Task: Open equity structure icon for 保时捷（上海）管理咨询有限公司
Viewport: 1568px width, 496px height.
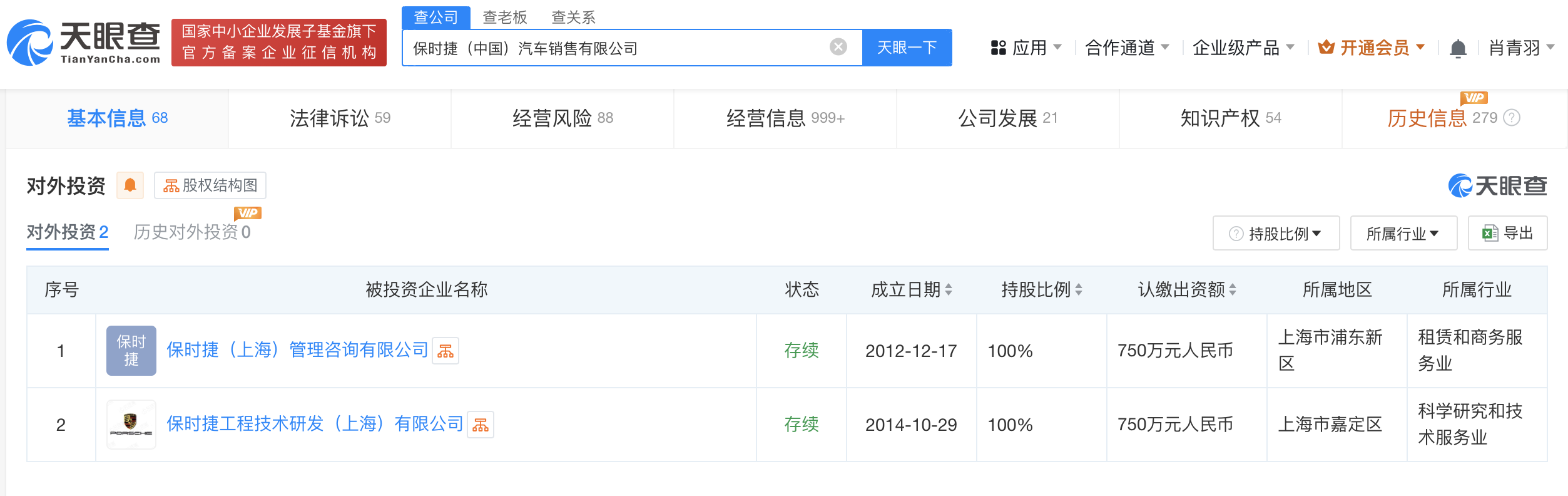Action: 445,351
